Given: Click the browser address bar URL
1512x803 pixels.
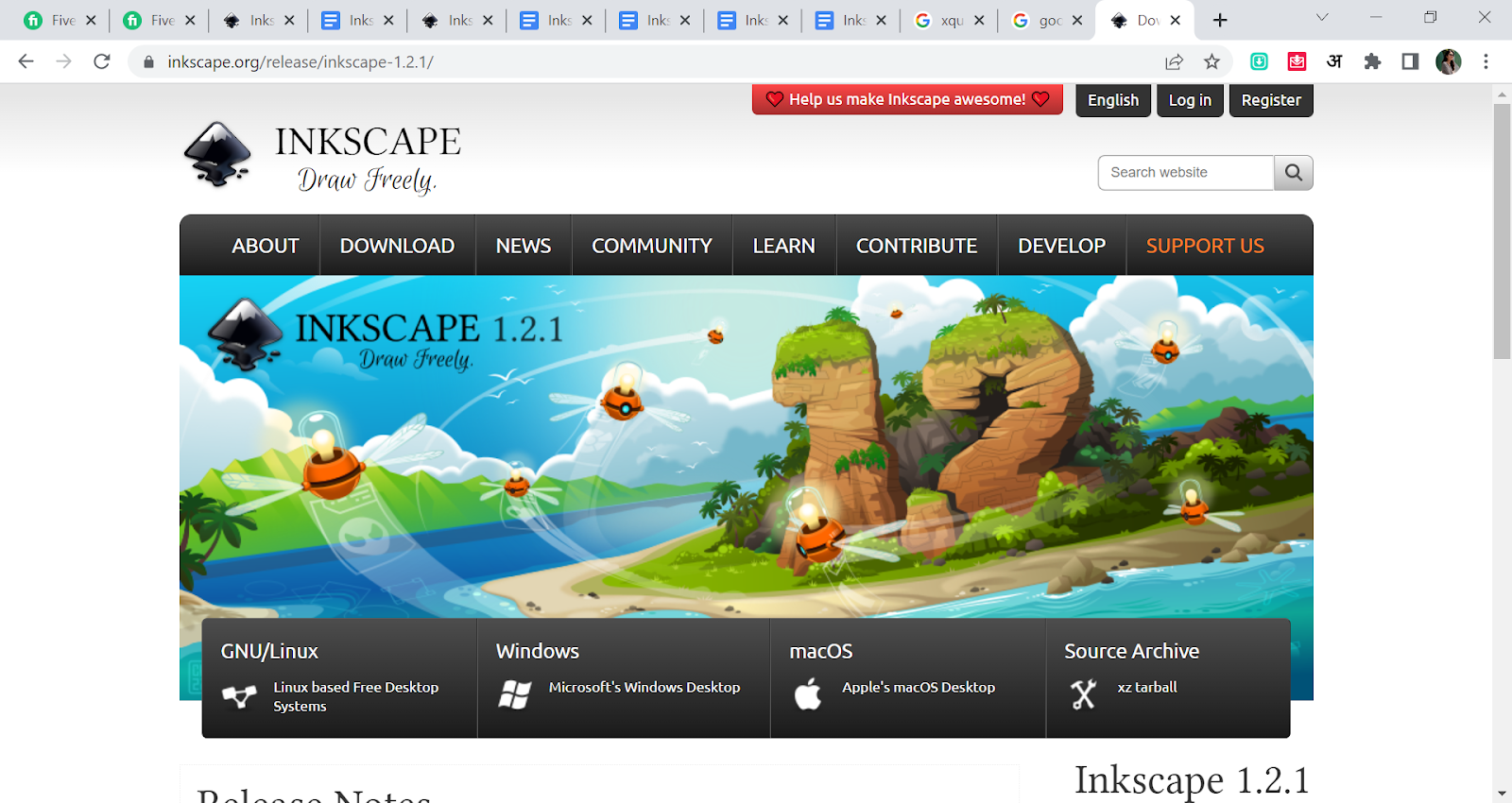Looking at the screenshot, I should [301, 61].
